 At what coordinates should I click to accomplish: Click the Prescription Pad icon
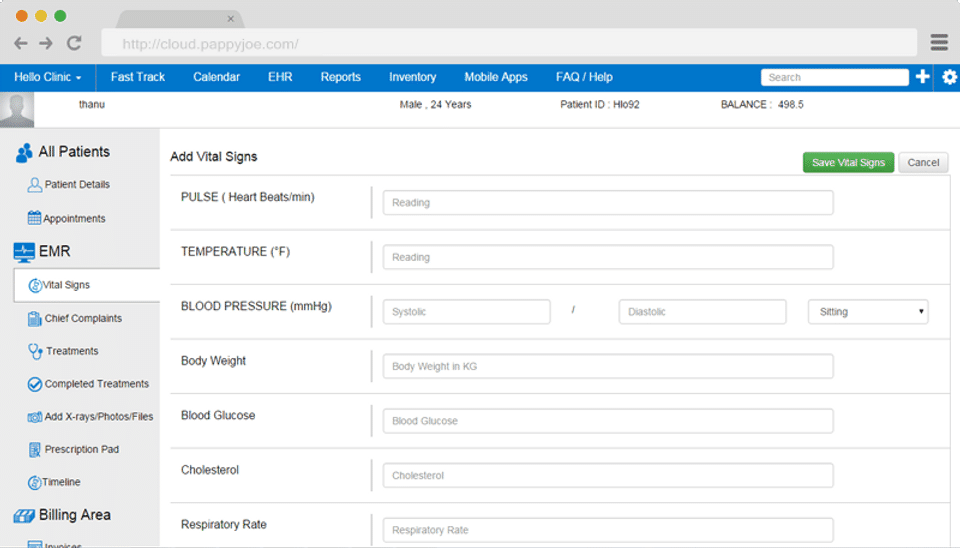point(34,450)
